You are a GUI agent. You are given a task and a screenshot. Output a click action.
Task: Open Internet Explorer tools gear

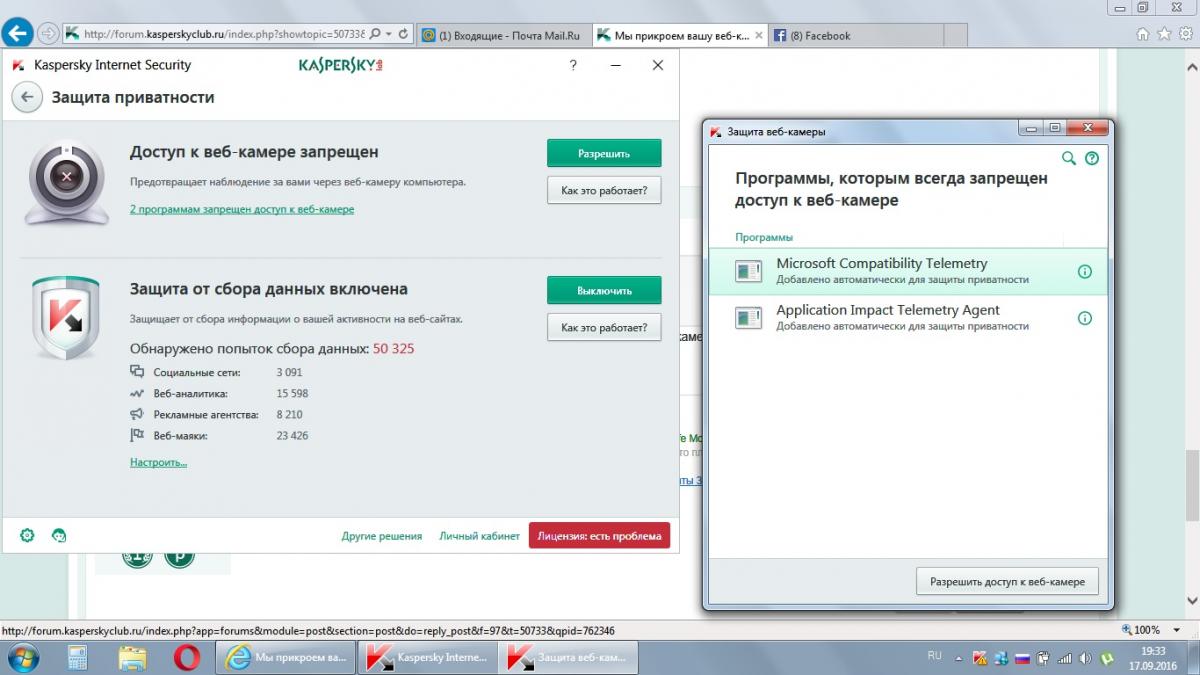coord(1184,34)
